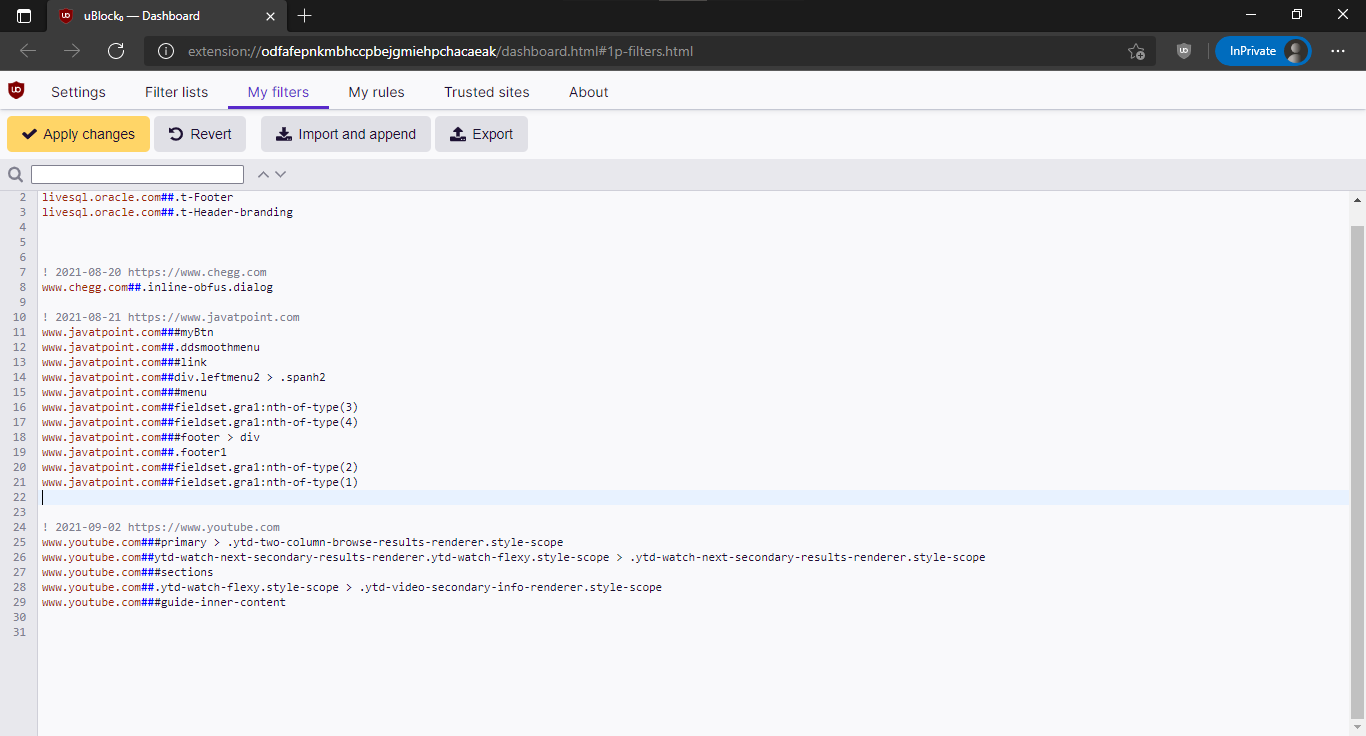Click the InPrivate profile button
Image resolution: width=1366 pixels, height=736 pixels.
click(1262, 51)
